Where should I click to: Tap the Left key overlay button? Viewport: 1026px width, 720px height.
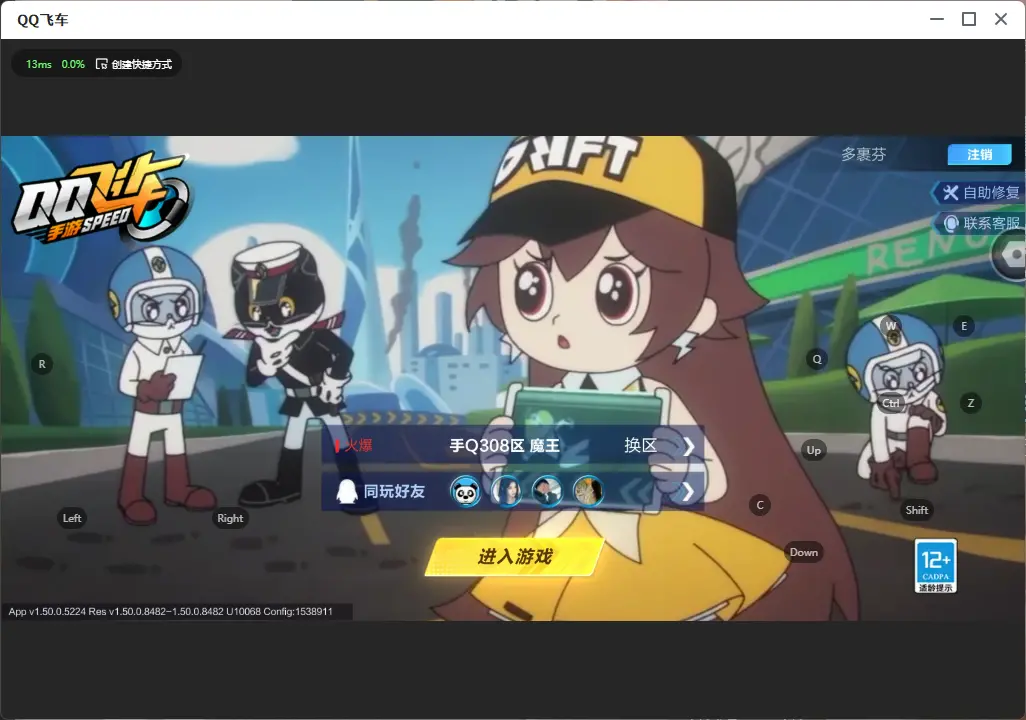72,518
